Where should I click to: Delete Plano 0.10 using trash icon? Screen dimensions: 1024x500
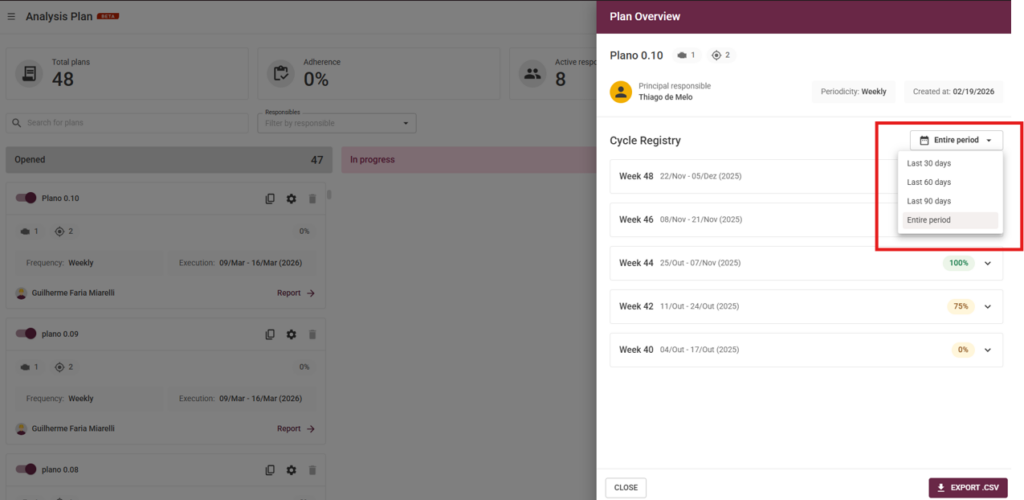click(312, 199)
